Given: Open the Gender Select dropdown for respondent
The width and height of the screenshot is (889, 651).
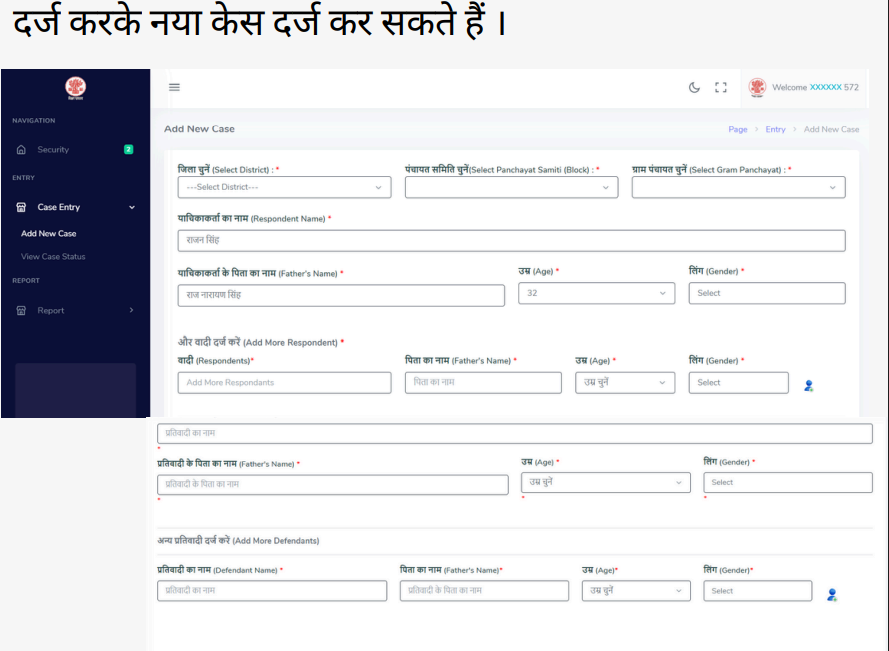Looking at the screenshot, I should coord(767,293).
